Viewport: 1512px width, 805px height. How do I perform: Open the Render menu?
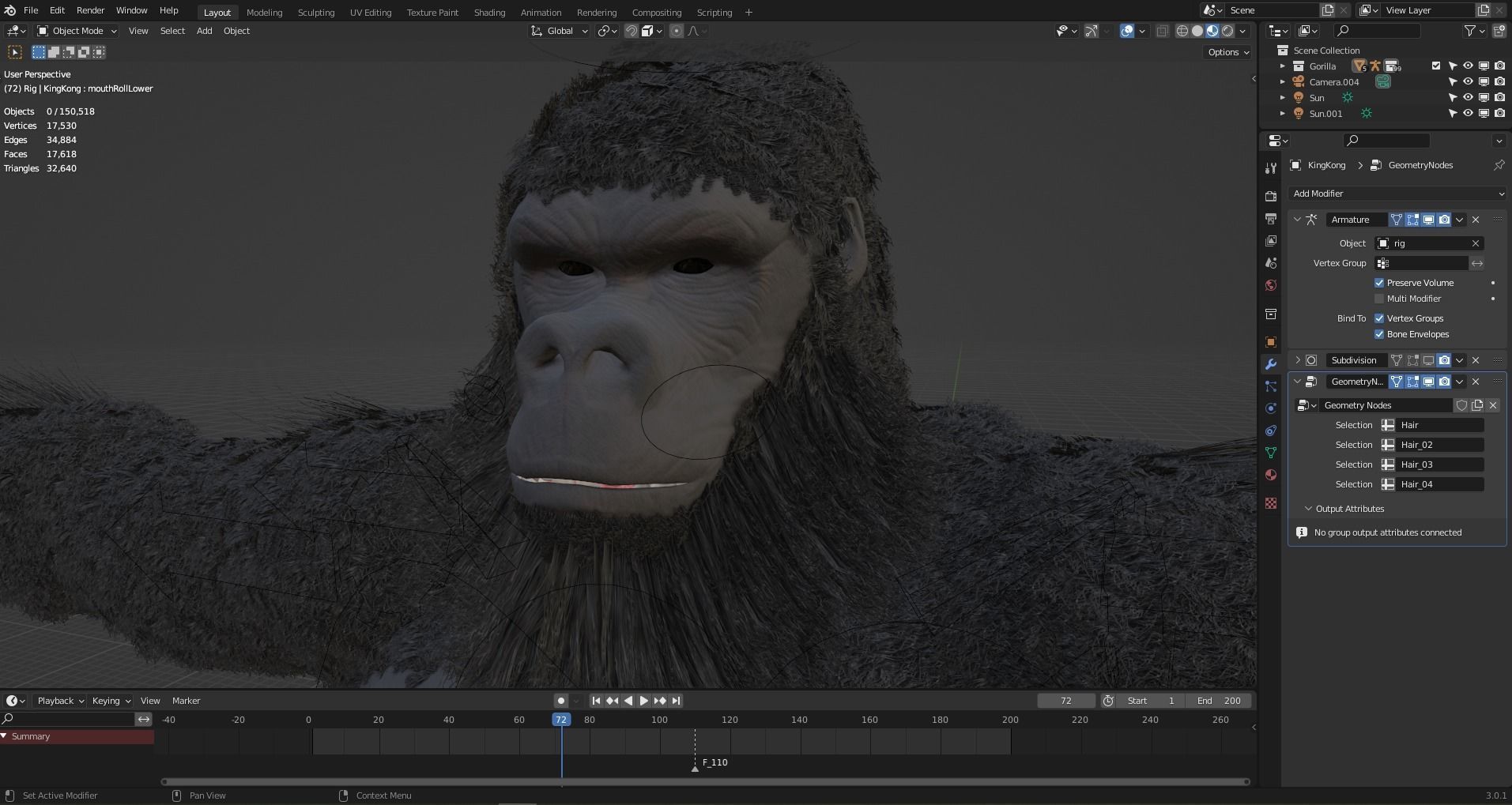(x=90, y=10)
